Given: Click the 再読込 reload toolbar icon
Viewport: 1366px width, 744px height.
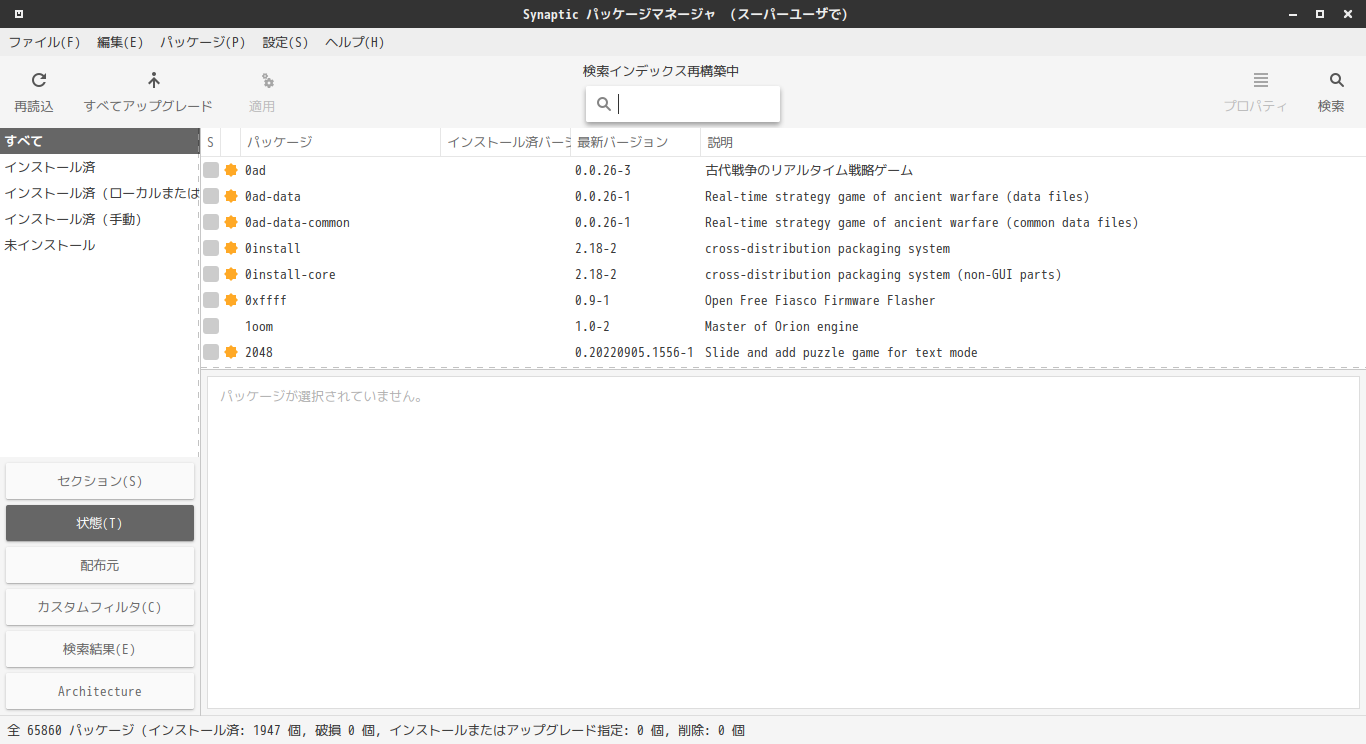Looking at the screenshot, I should (39, 81).
